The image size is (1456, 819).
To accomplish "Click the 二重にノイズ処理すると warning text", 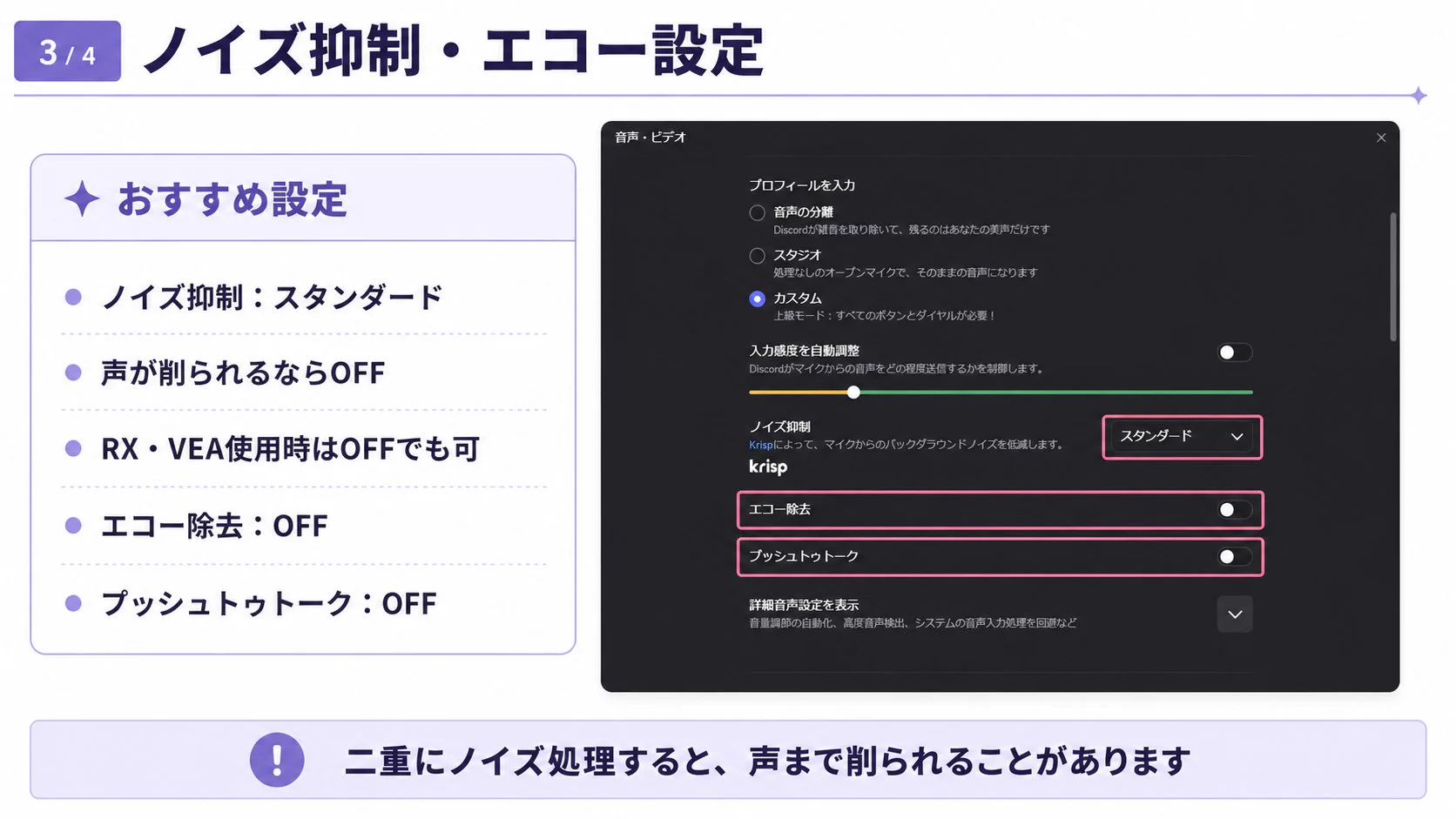I will [767, 761].
